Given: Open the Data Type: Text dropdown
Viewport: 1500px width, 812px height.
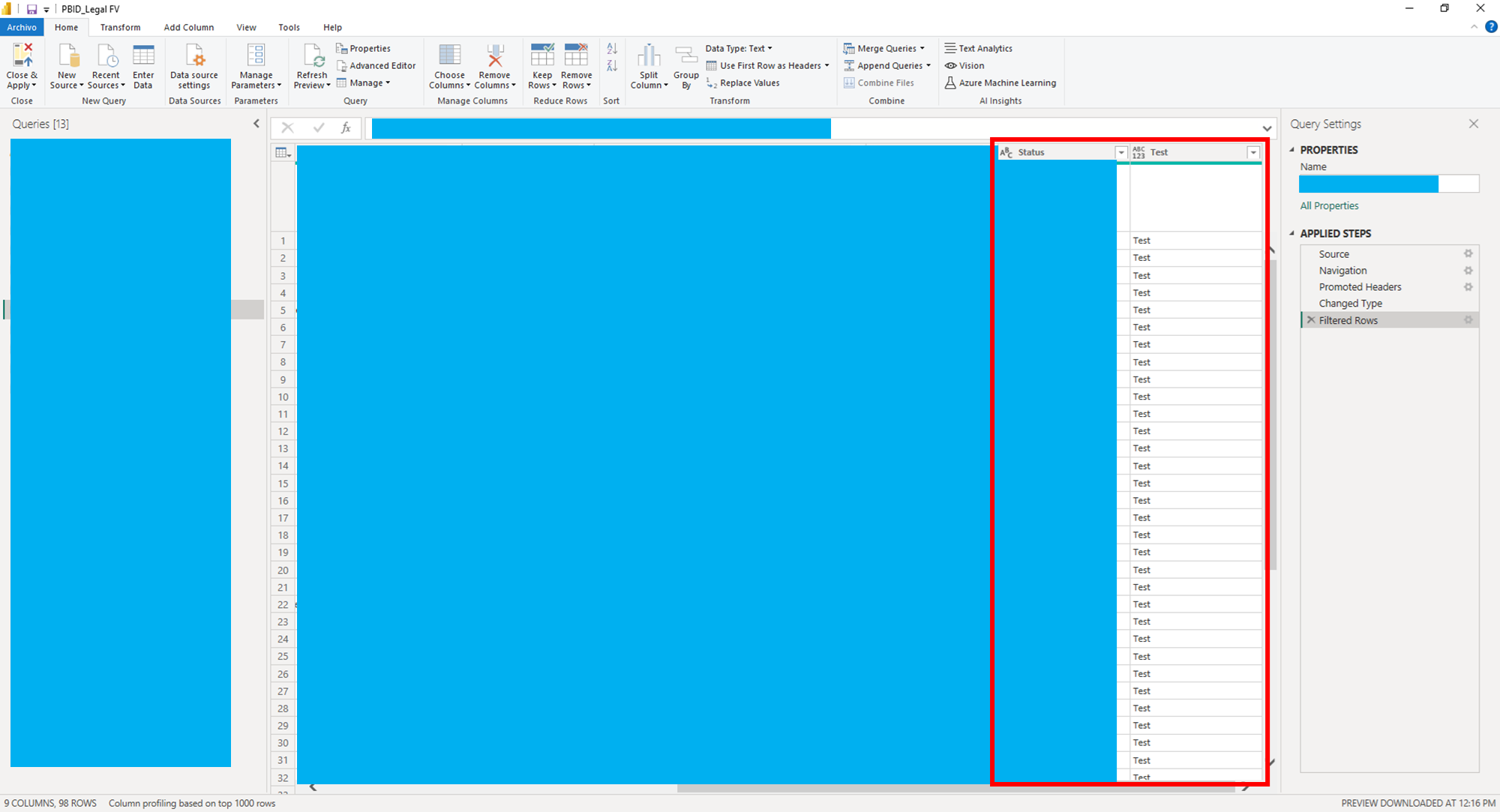Looking at the screenshot, I should 739,48.
